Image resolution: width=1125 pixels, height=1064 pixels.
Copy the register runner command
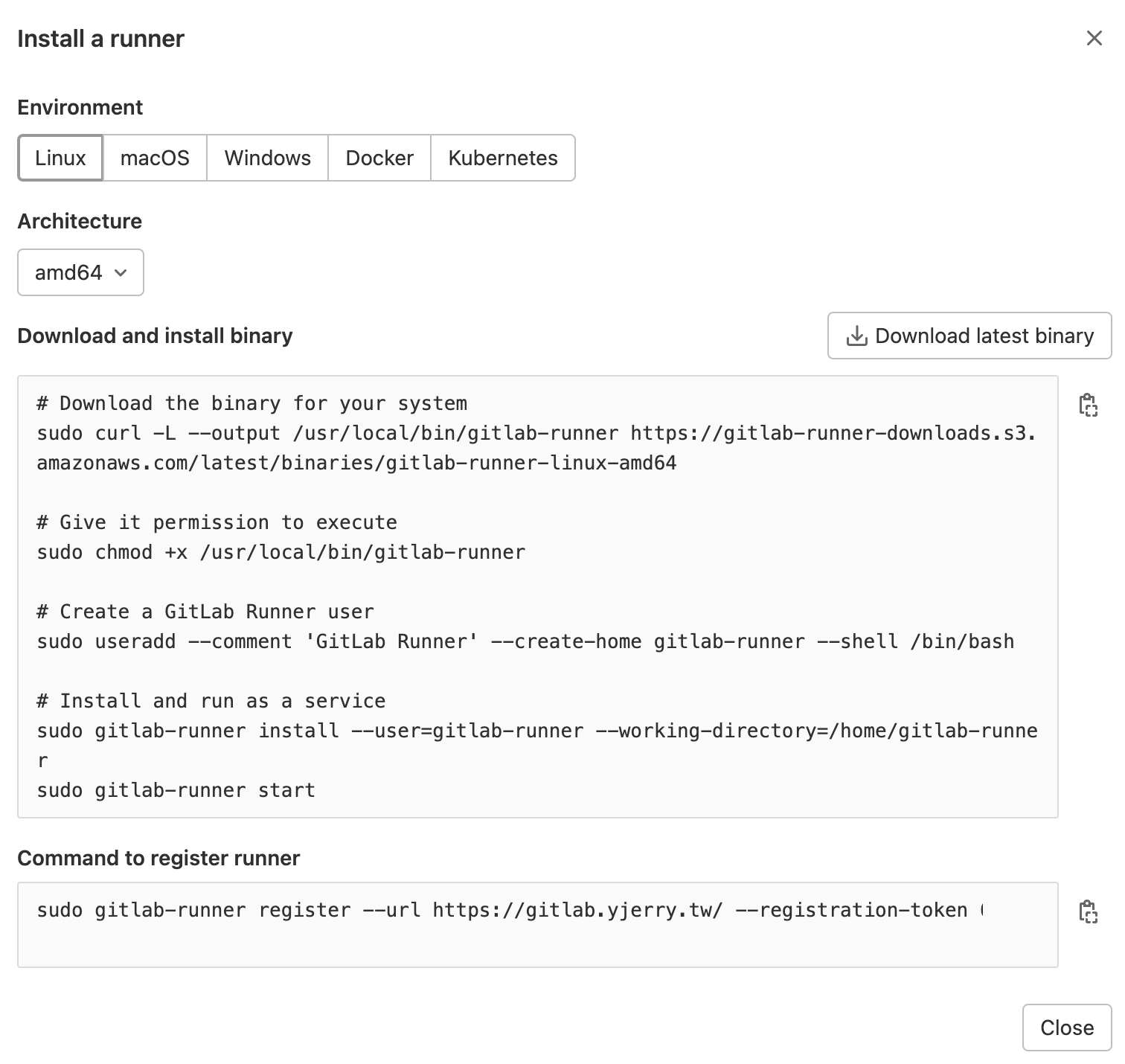(x=1088, y=911)
